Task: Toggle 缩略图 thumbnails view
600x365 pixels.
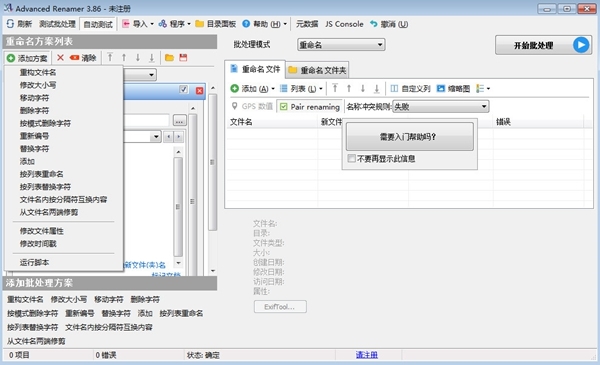Action: click(x=453, y=89)
